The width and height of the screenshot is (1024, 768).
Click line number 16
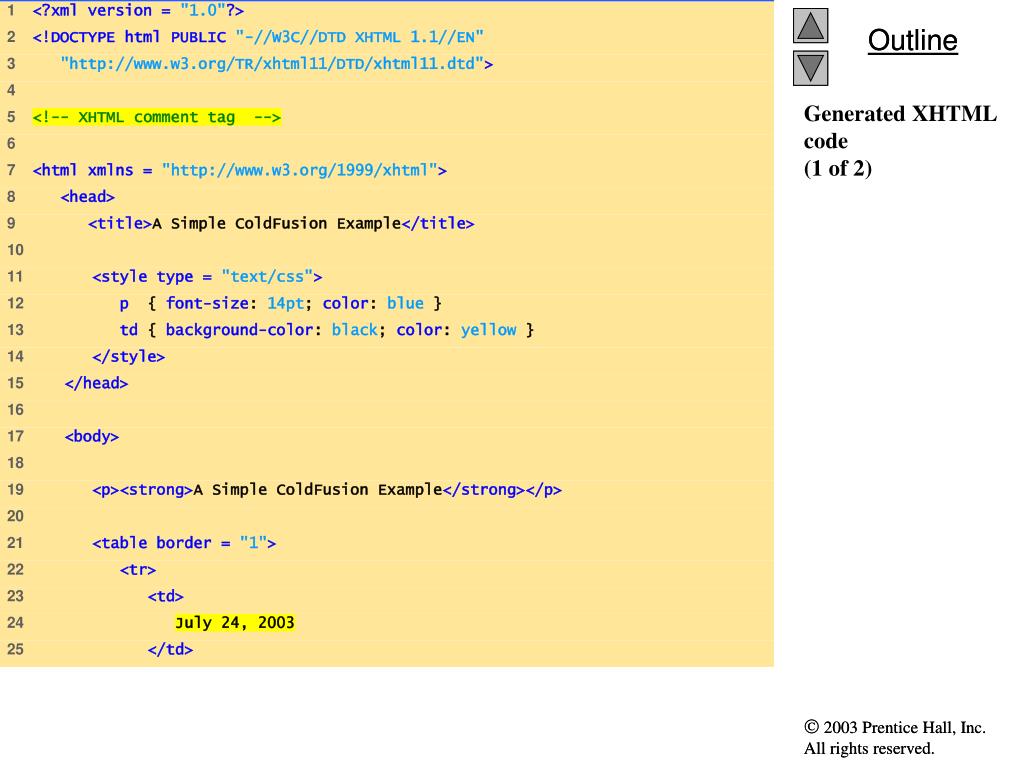tap(15, 410)
